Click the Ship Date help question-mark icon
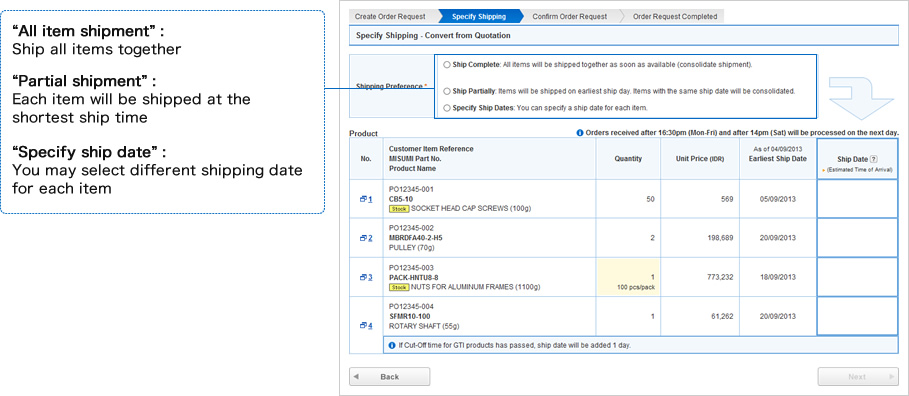The image size is (909, 396). [874, 159]
